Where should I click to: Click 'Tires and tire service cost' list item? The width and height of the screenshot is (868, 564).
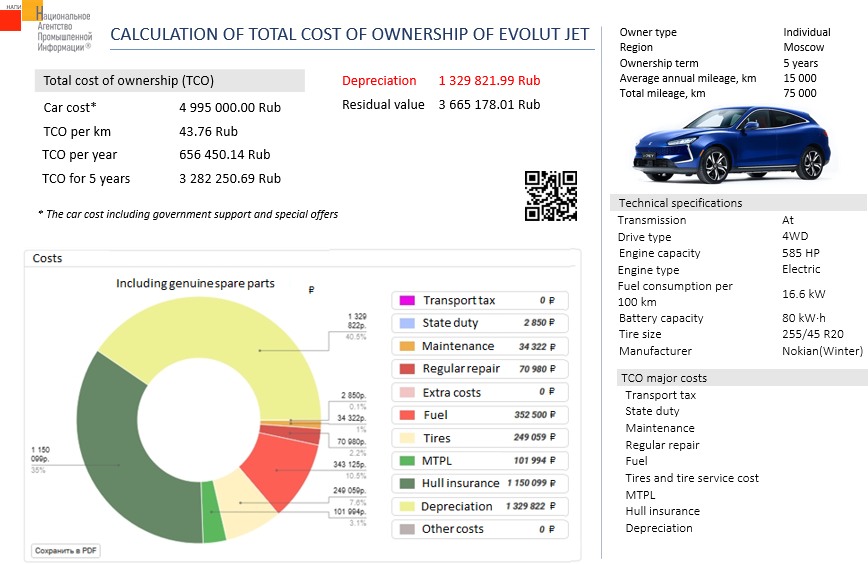click(692, 478)
